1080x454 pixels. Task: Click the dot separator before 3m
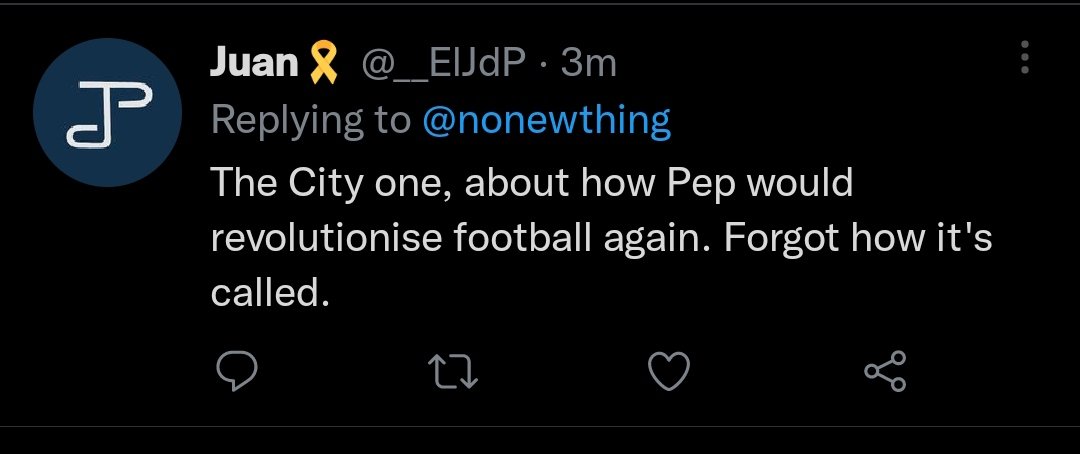(543, 64)
